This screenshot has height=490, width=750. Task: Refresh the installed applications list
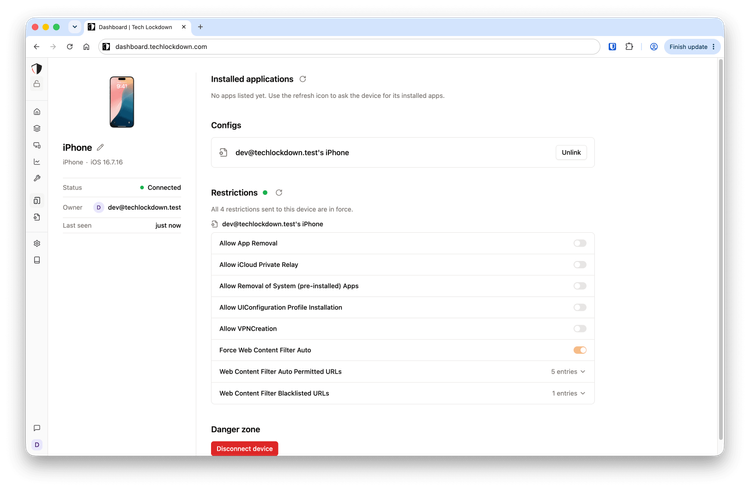303,79
